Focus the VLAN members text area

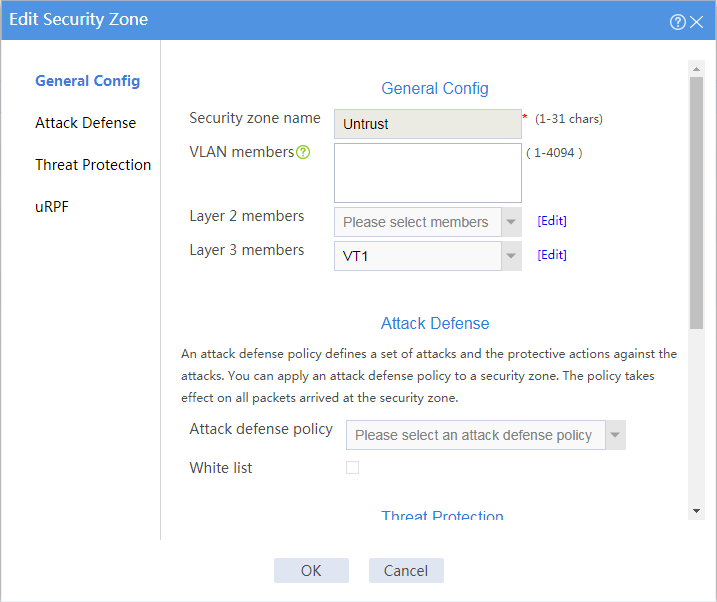(x=428, y=173)
